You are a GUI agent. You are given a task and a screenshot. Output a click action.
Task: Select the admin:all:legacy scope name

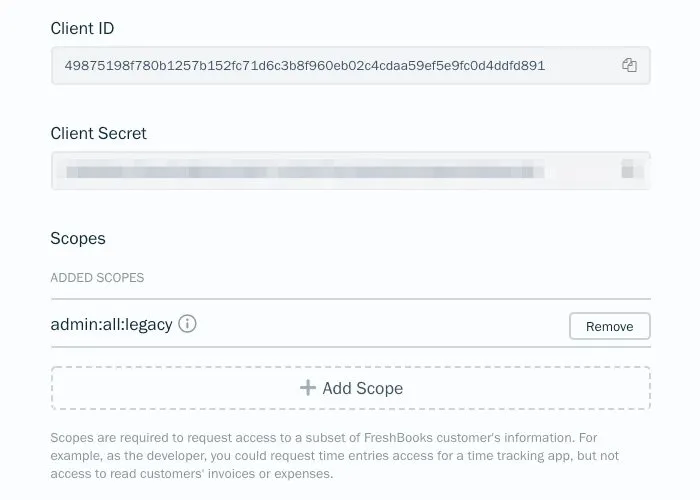pyautogui.click(x=111, y=325)
